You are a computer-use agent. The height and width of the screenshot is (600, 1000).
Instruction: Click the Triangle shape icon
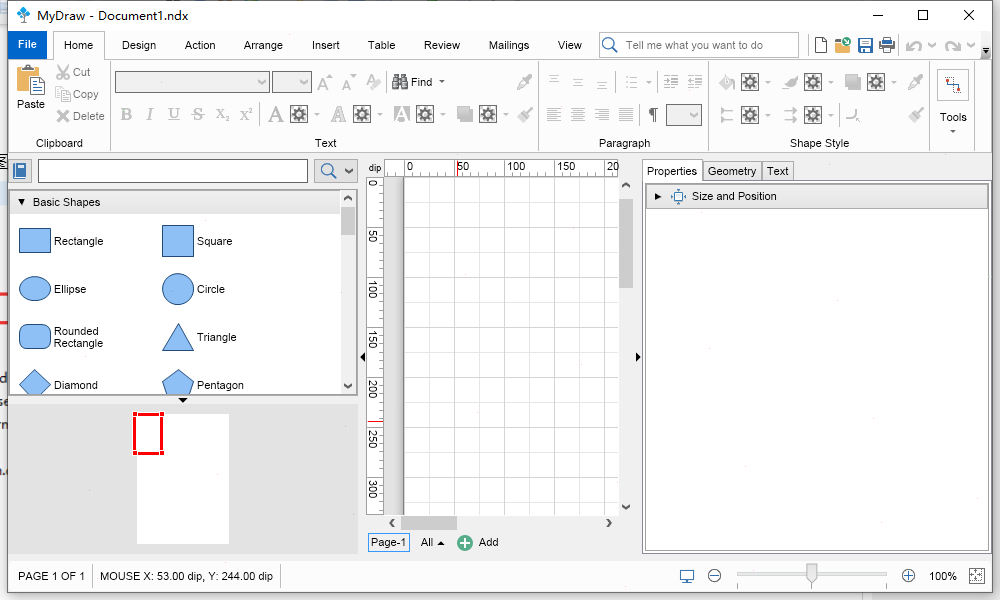(178, 337)
